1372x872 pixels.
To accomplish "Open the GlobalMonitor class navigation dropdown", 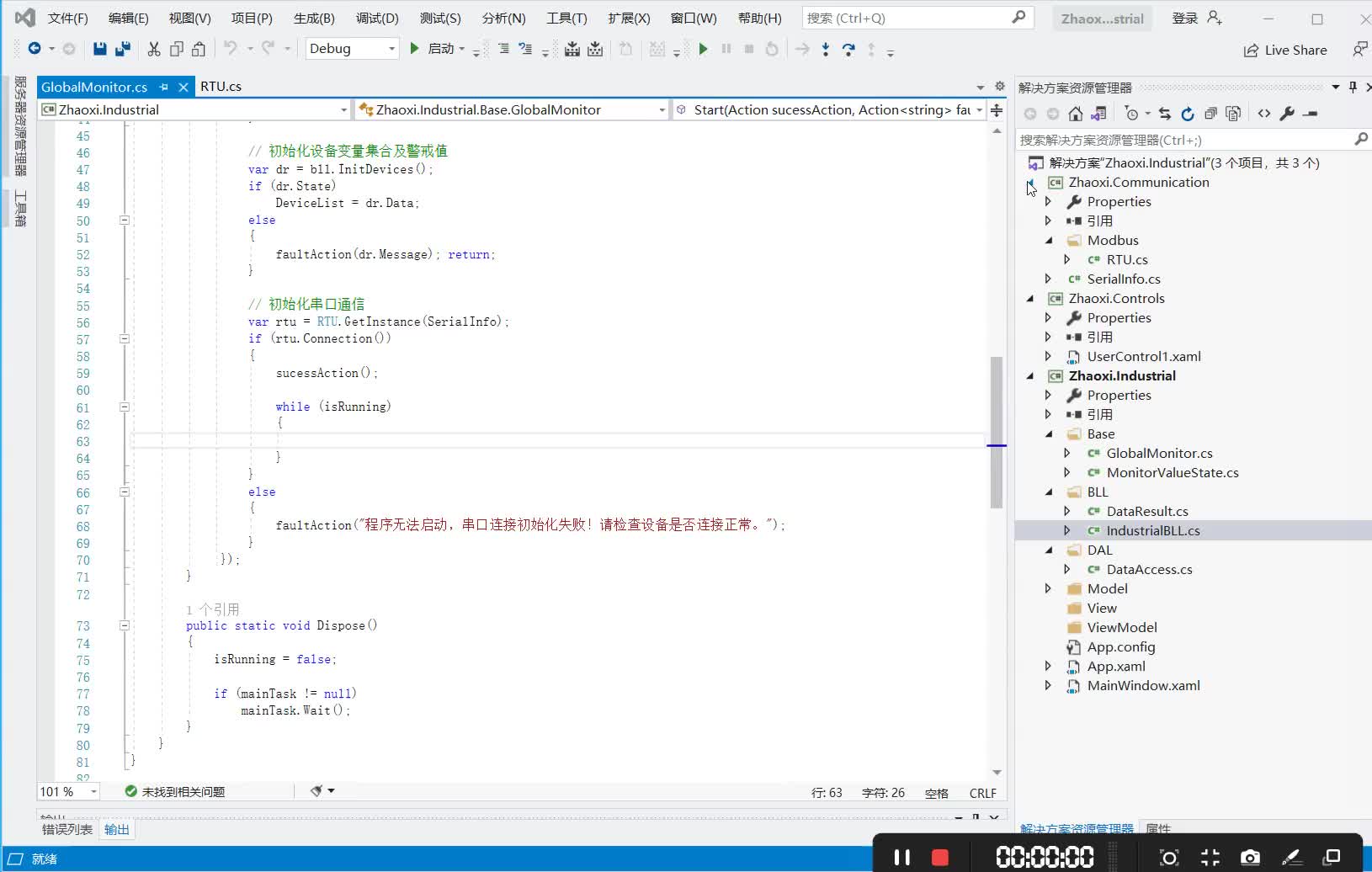I will (x=512, y=109).
